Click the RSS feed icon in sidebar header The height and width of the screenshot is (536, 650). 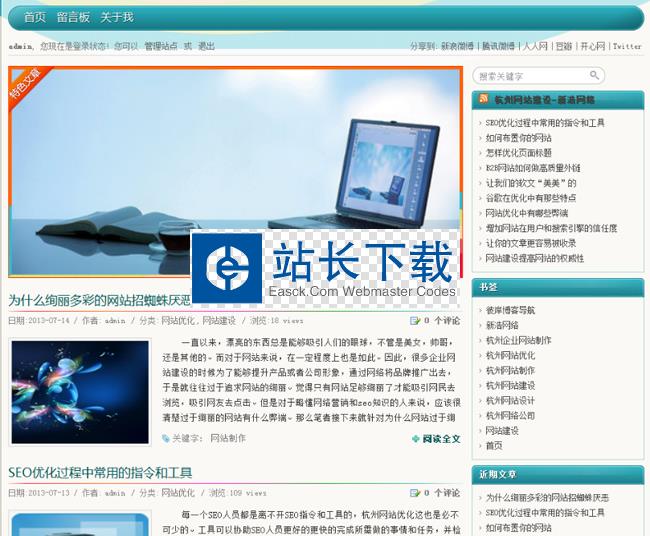pos(483,99)
